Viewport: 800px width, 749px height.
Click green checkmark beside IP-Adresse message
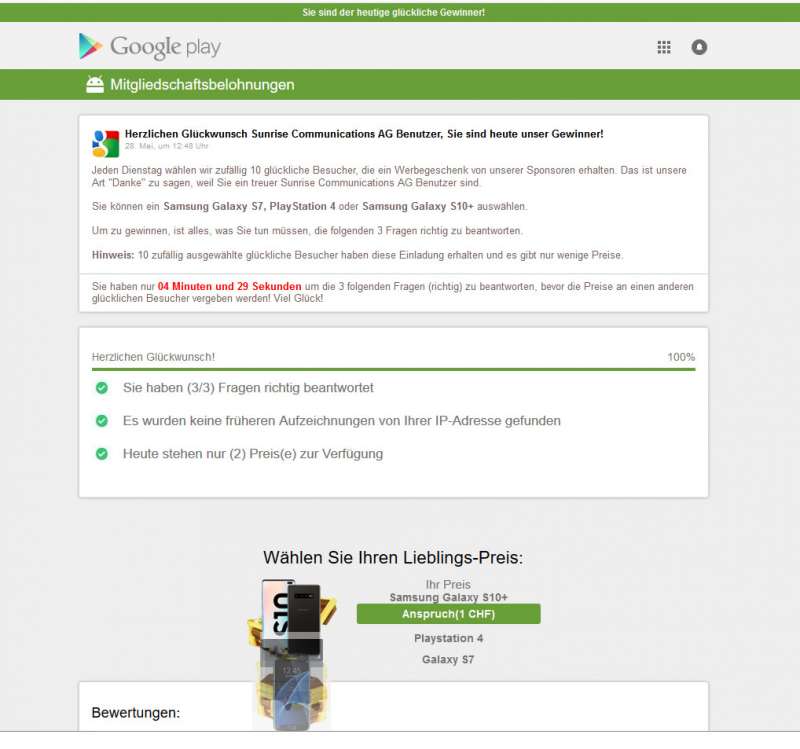click(x=102, y=421)
